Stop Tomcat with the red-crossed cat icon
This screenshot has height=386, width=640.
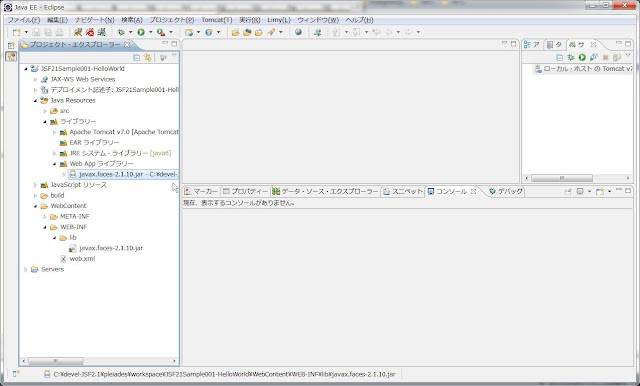point(90,32)
